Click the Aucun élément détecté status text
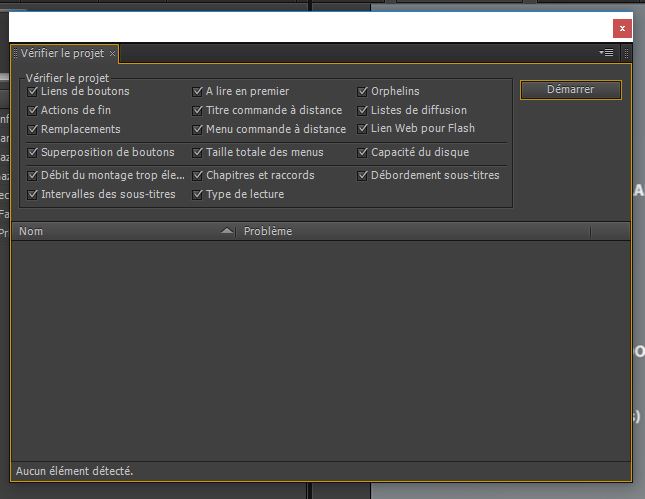The image size is (645, 499). click(74, 471)
